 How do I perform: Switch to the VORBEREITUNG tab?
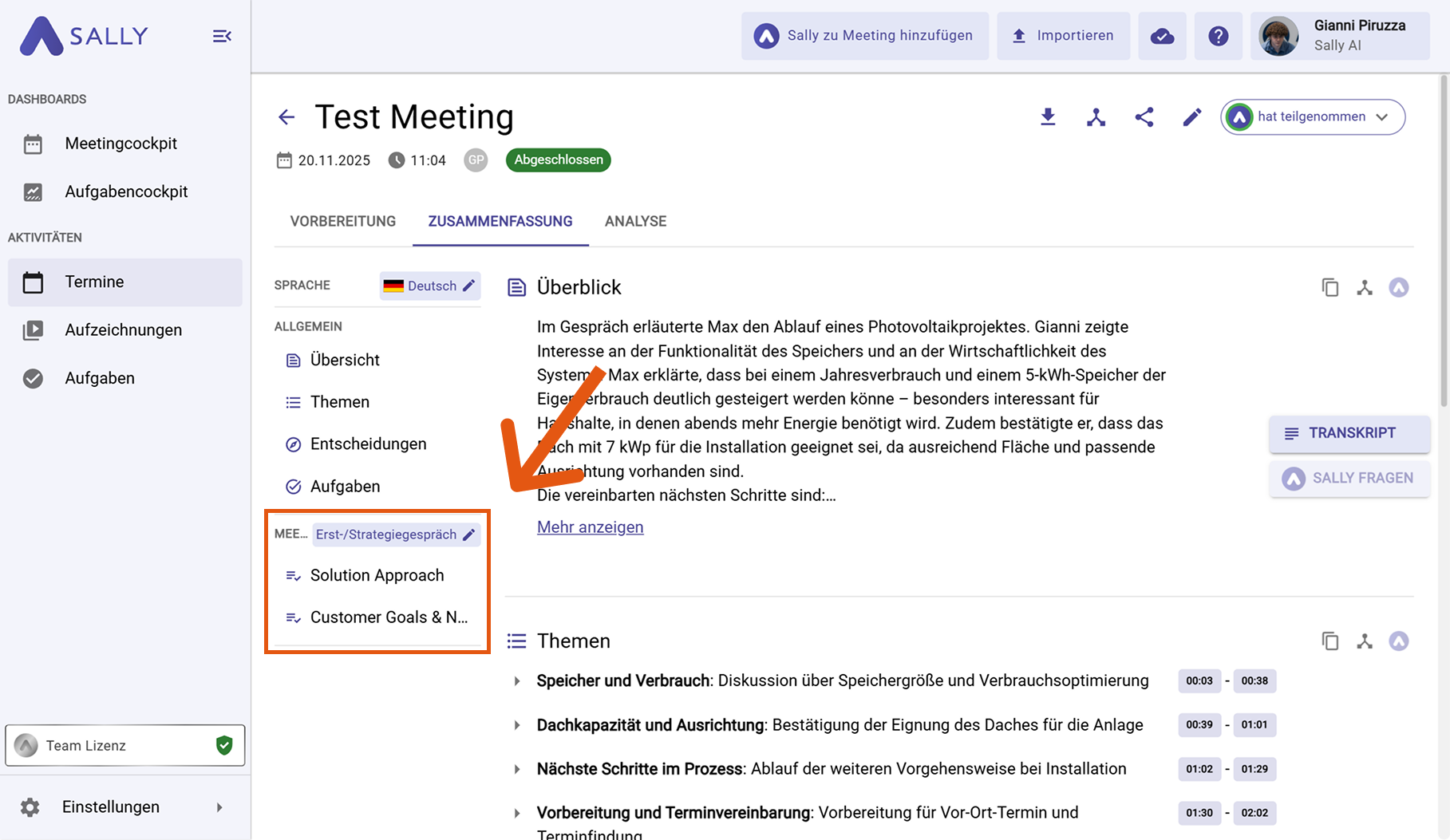pyautogui.click(x=342, y=222)
